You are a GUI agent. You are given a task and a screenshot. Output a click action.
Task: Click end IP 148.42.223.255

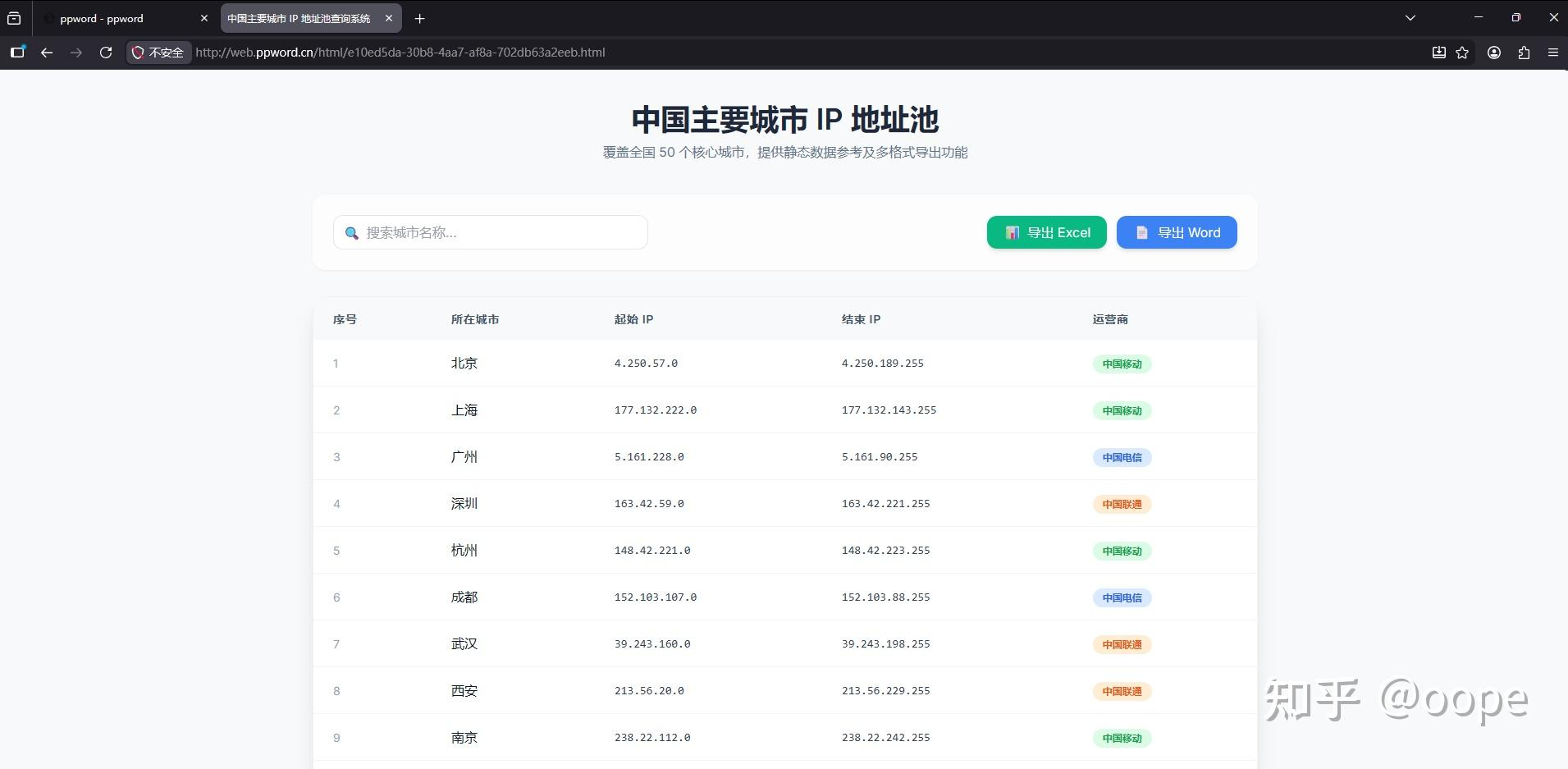tap(886, 550)
